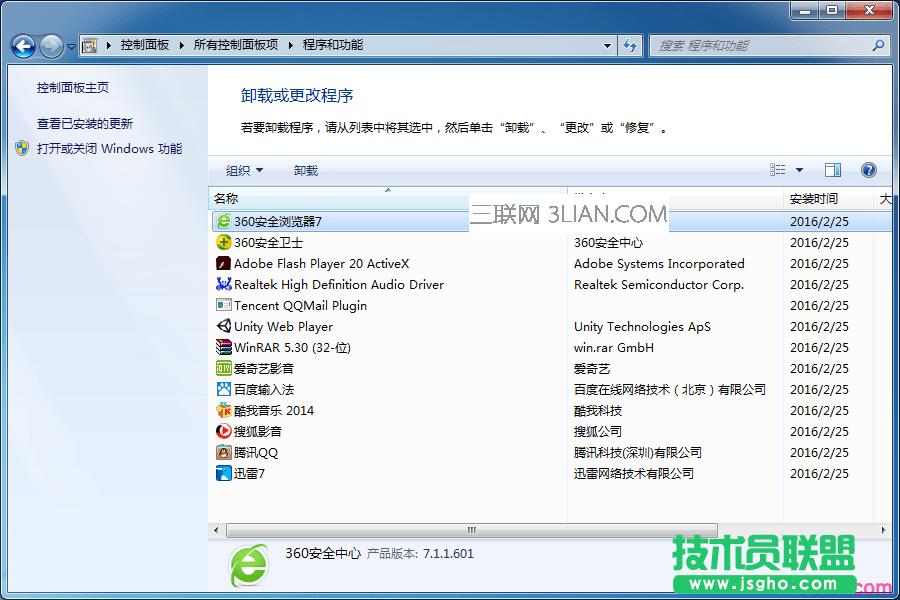
Task: Click the 爱奇艺影音 icon
Action: (x=223, y=368)
